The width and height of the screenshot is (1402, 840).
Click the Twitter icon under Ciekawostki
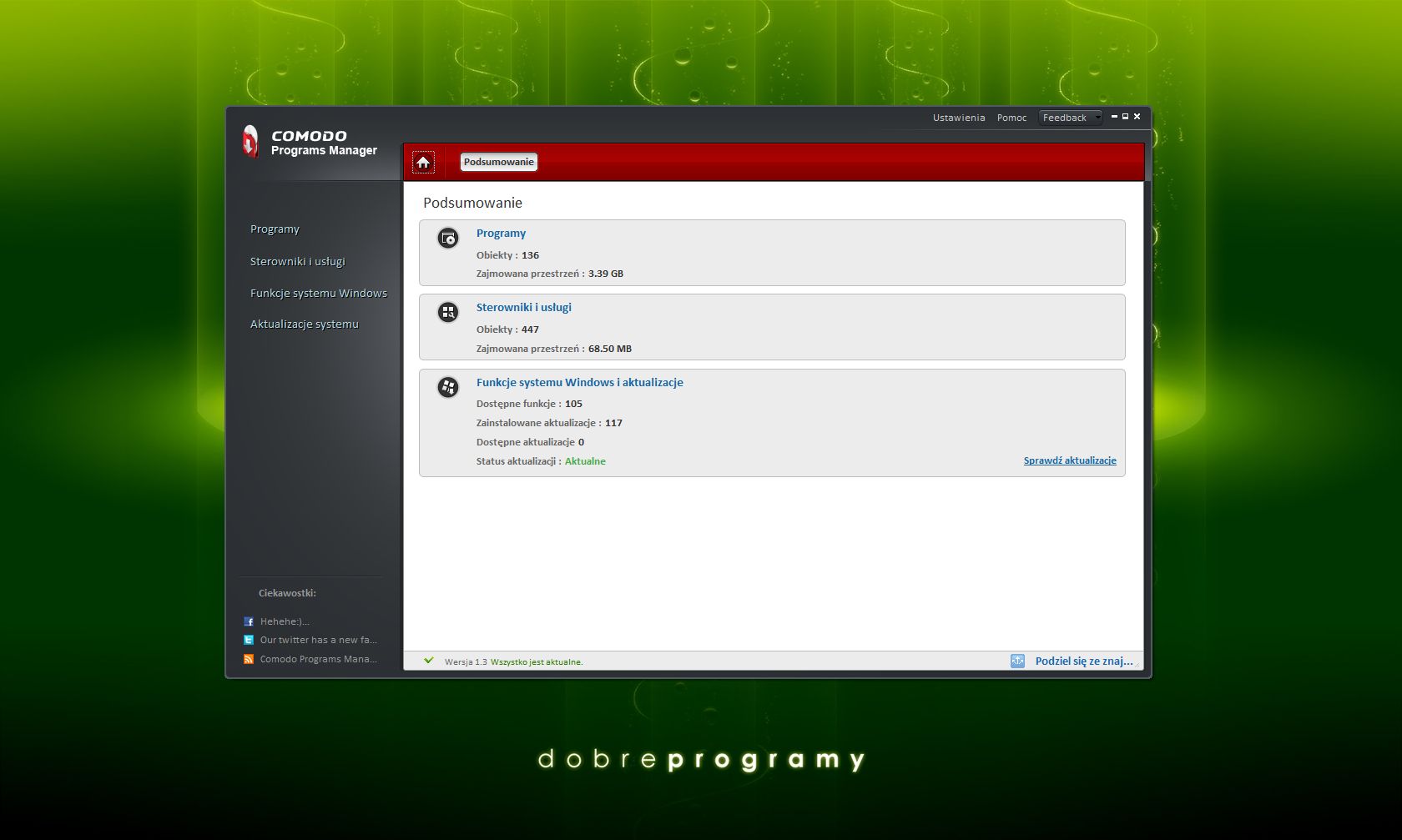coord(249,640)
